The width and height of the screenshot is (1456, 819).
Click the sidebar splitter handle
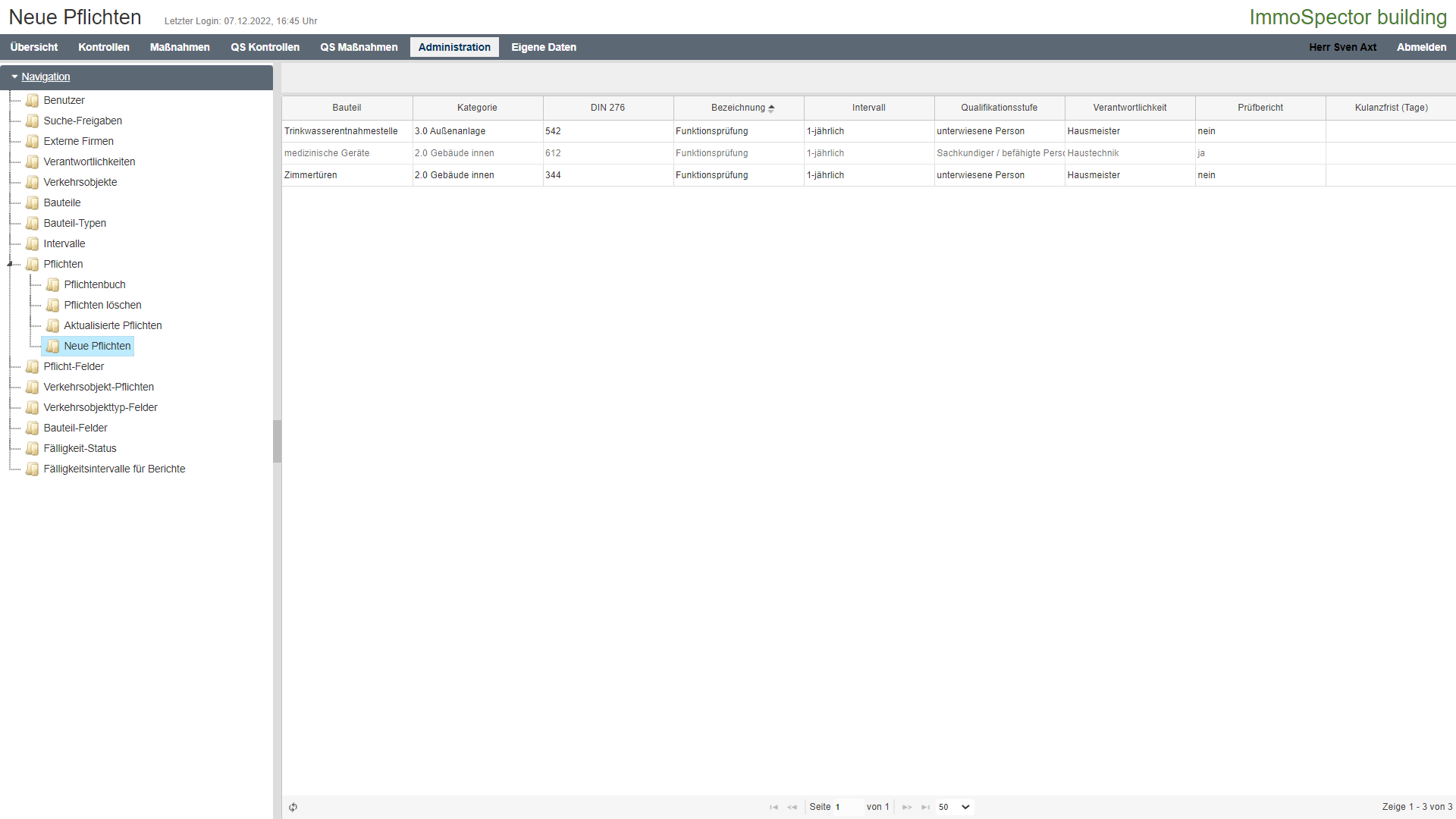278,441
